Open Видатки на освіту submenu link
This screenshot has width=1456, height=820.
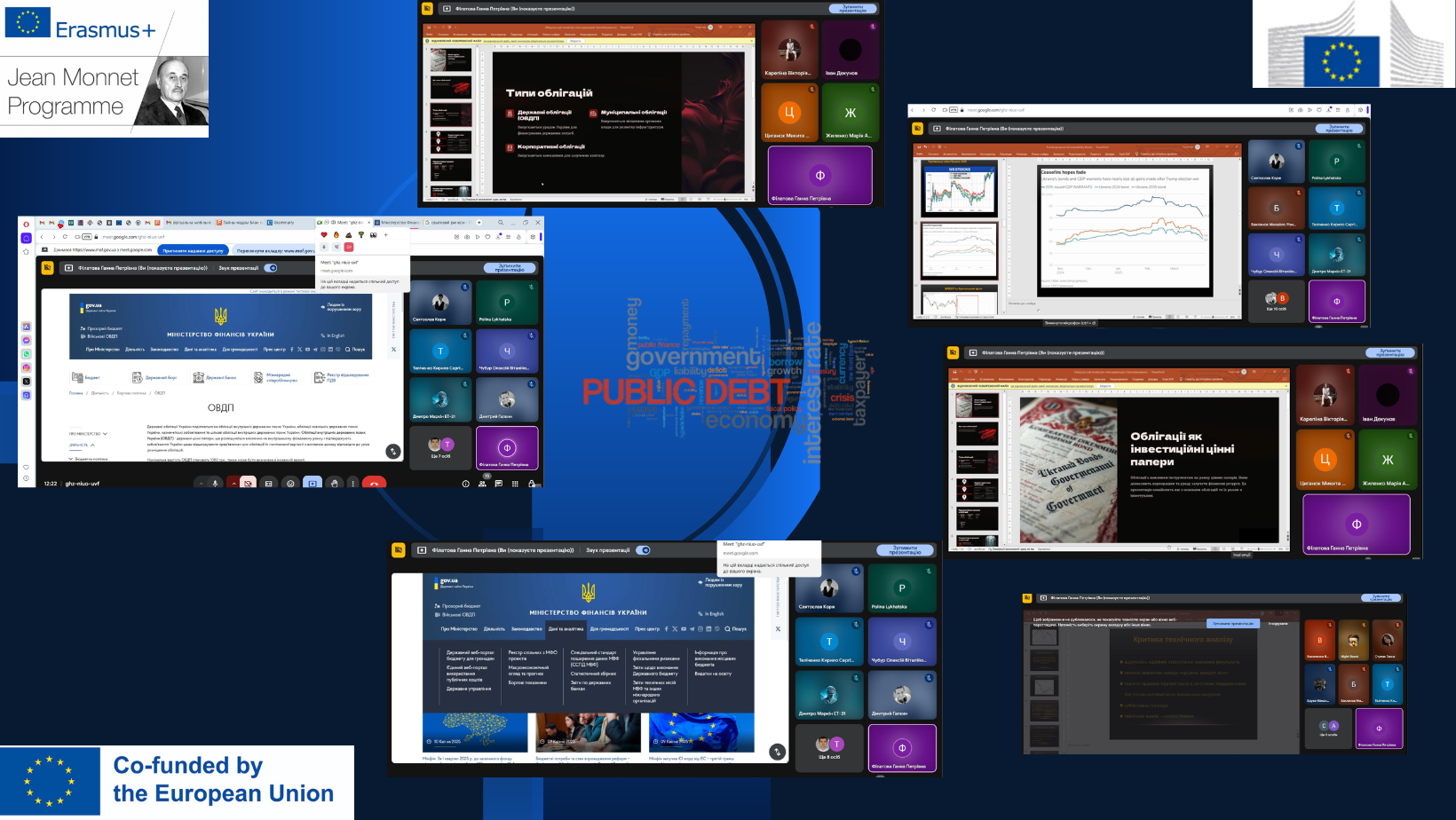713,674
